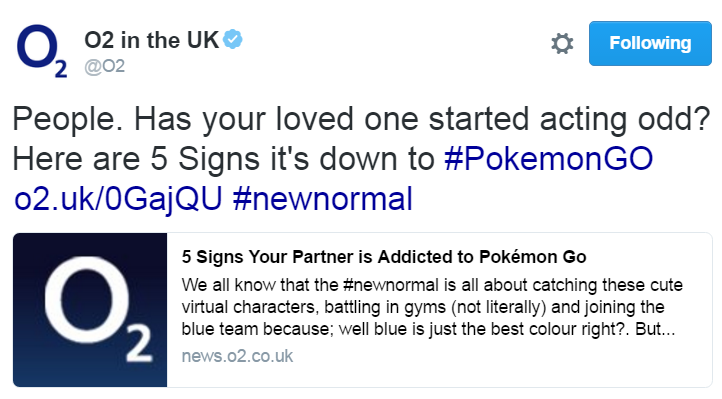Open the O2 in the UK profile name
722x399 pixels.
151,40
